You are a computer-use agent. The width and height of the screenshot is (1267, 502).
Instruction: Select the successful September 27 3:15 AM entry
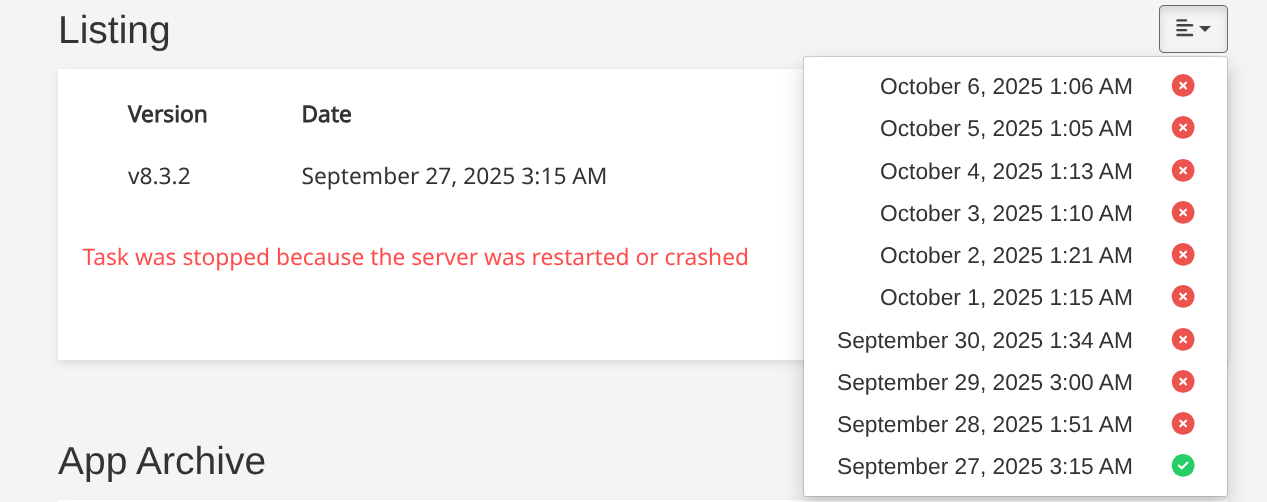pyautogui.click(x=984, y=467)
